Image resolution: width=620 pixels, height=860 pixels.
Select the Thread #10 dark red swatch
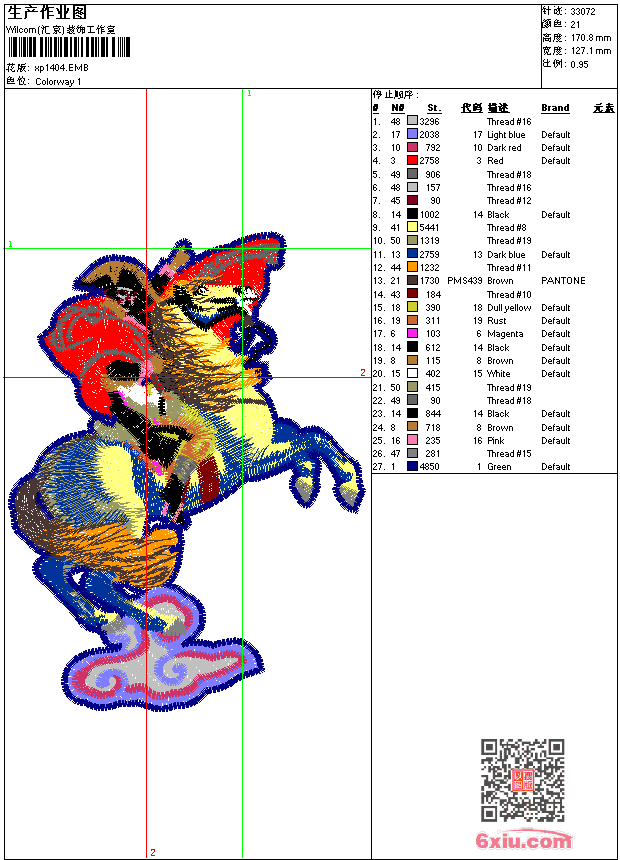[412, 294]
